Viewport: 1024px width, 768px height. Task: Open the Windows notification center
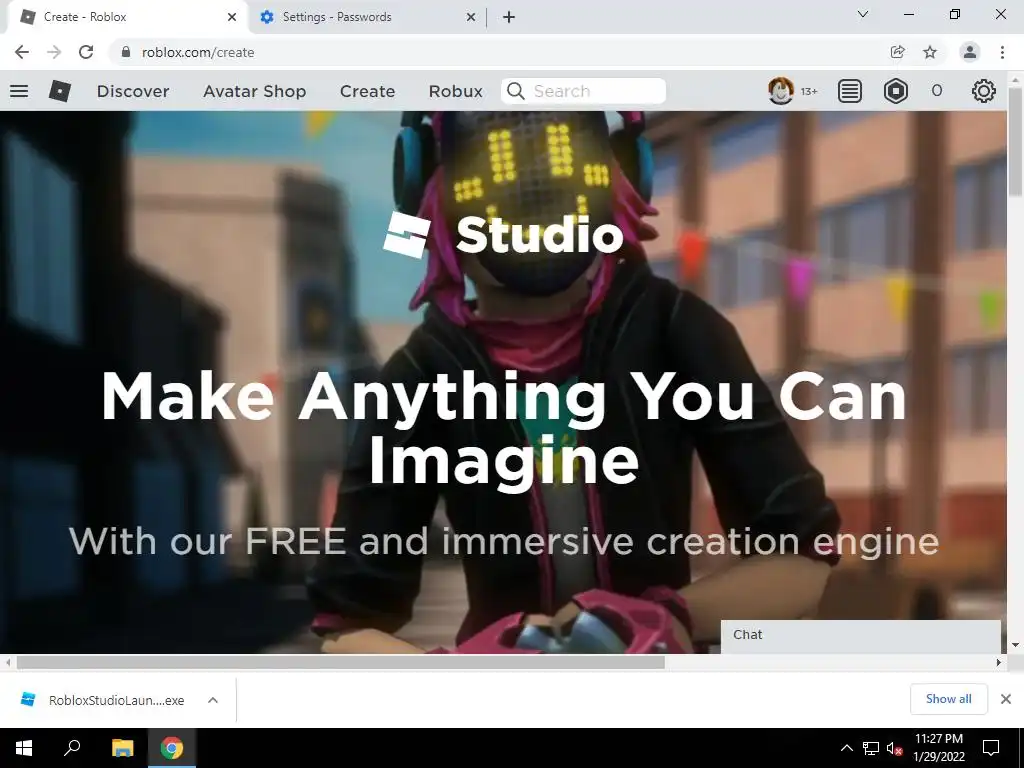(991, 748)
